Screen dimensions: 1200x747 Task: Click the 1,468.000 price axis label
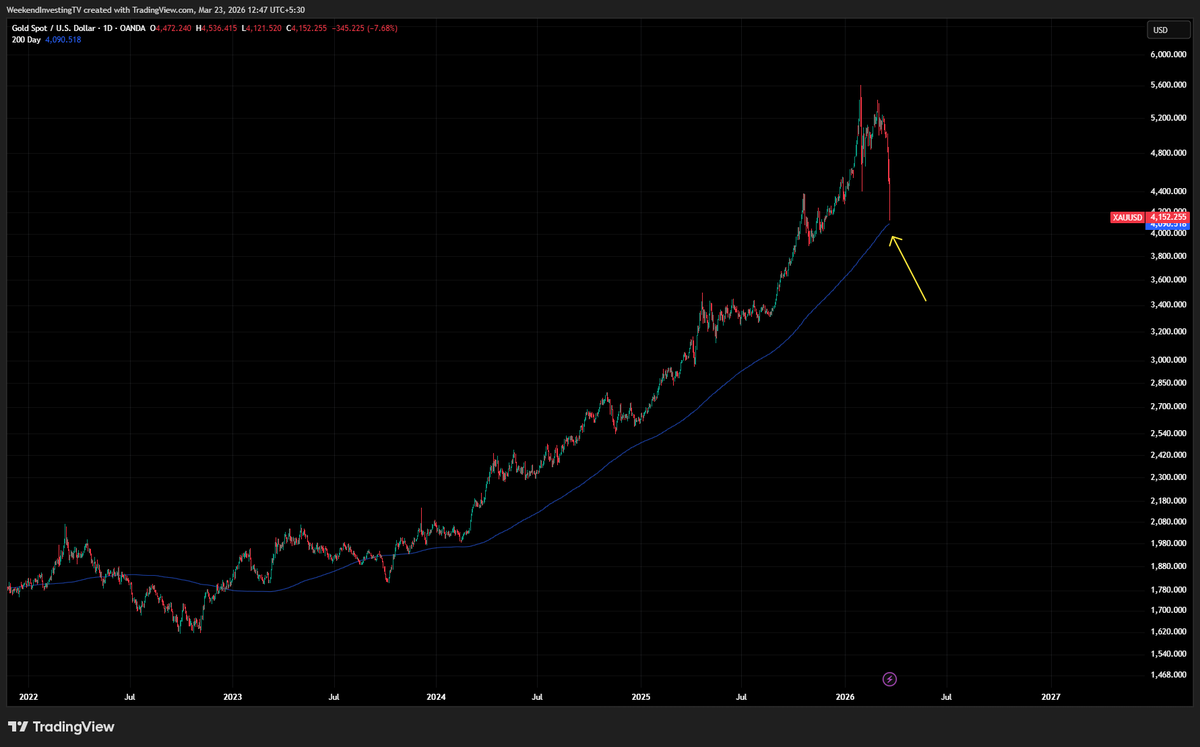(x=1167, y=675)
